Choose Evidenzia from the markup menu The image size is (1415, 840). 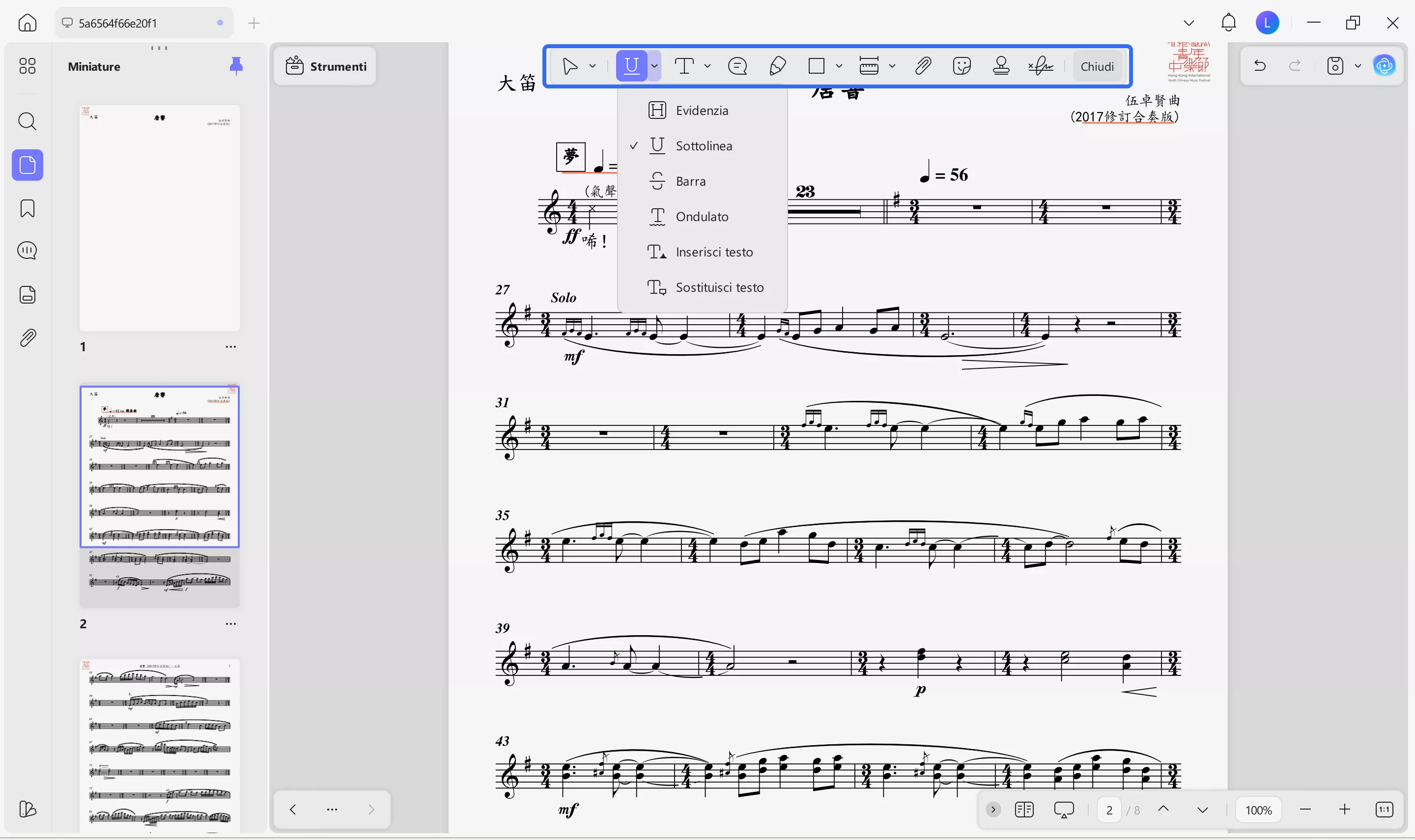[702, 110]
